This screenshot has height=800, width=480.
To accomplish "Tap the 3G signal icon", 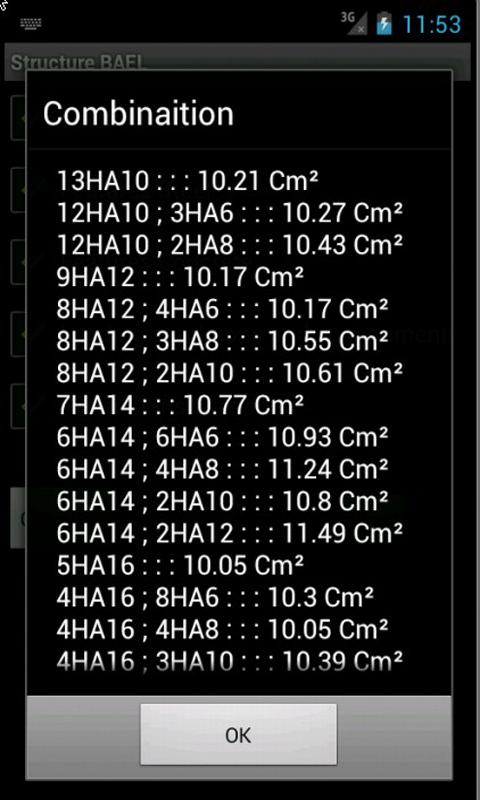I will point(354,22).
